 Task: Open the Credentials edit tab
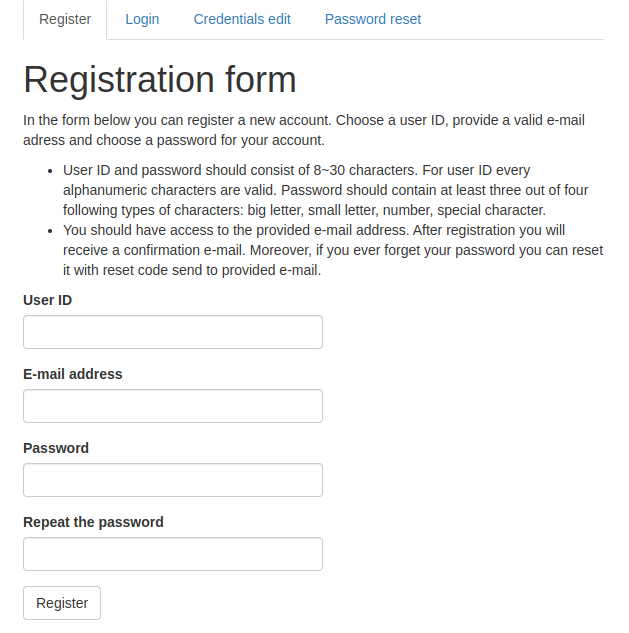coord(242,19)
